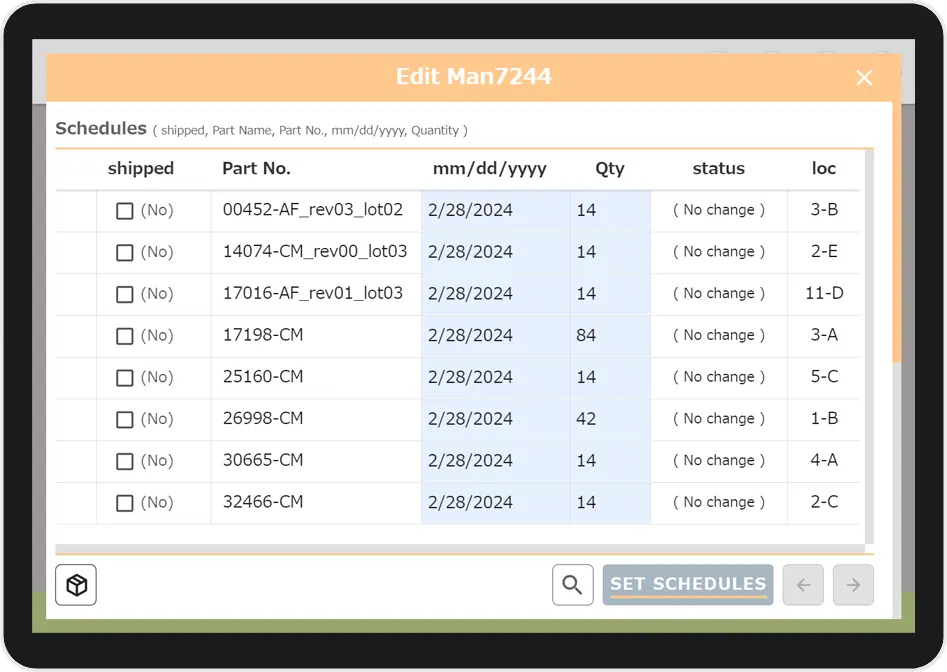
Task: Tick shipped checkbox for 26998-CM
Action: [x=125, y=420]
